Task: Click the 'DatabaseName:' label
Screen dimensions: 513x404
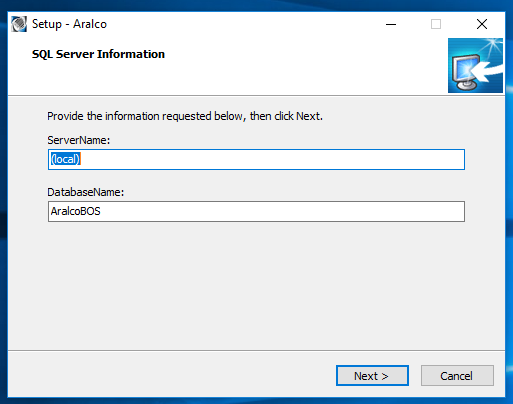Action: pos(85,192)
